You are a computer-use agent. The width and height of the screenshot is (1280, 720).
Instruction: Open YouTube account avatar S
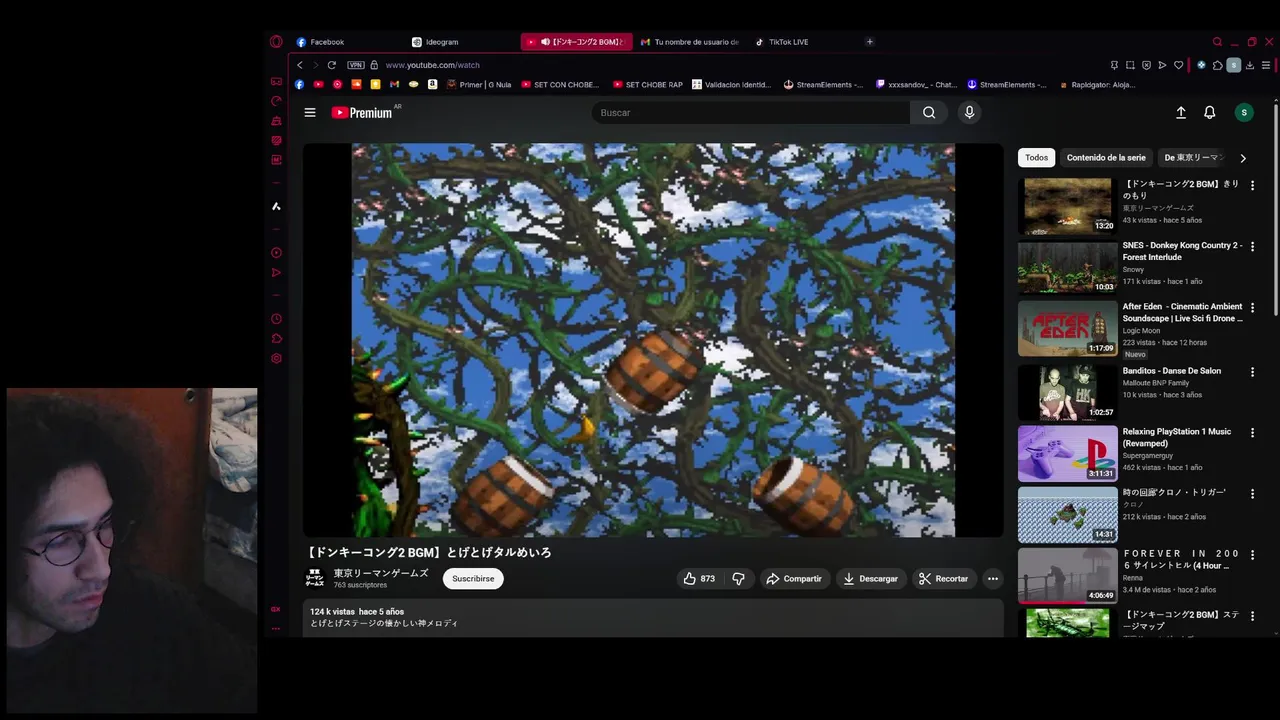point(1244,112)
